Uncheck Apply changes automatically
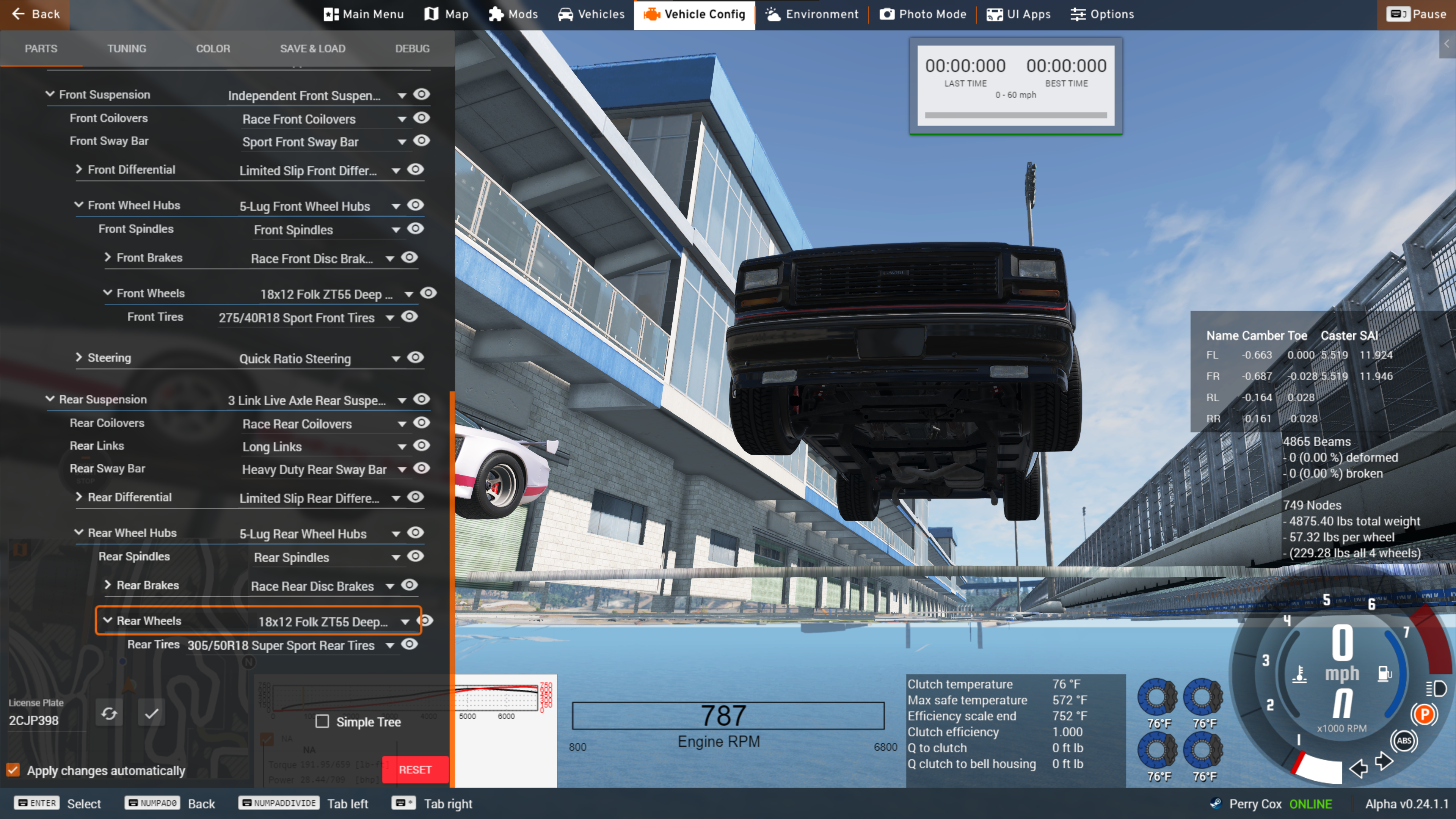 click(x=13, y=770)
